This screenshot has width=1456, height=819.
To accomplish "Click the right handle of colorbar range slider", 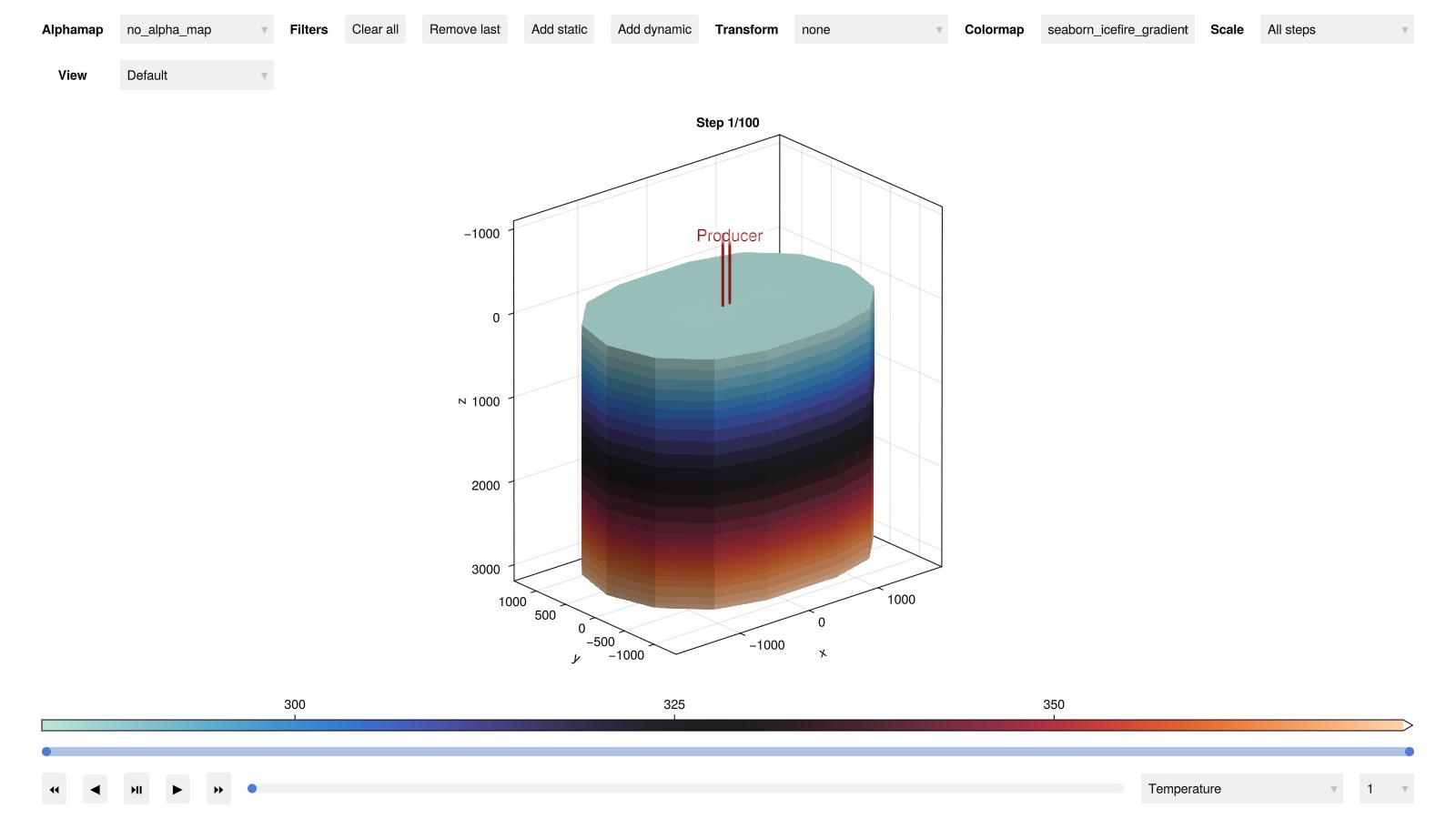I will pyautogui.click(x=1409, y=752).
